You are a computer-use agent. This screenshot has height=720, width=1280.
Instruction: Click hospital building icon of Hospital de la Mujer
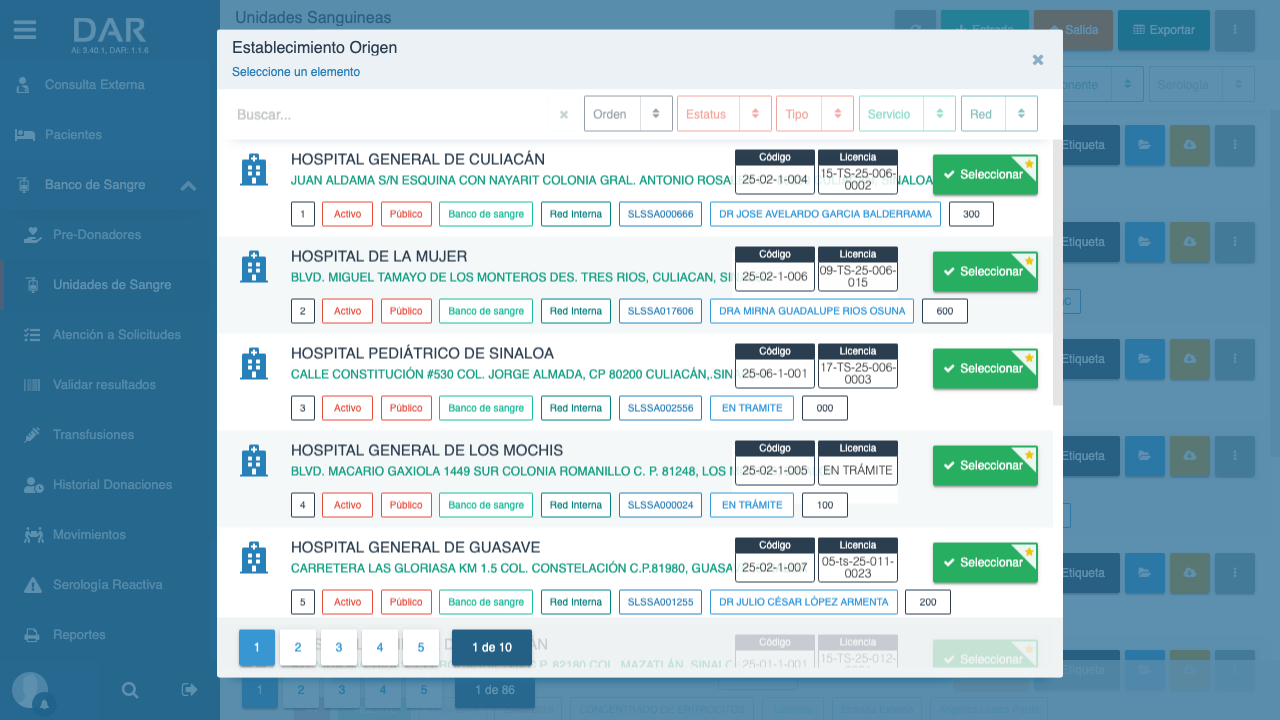point(254,267)
